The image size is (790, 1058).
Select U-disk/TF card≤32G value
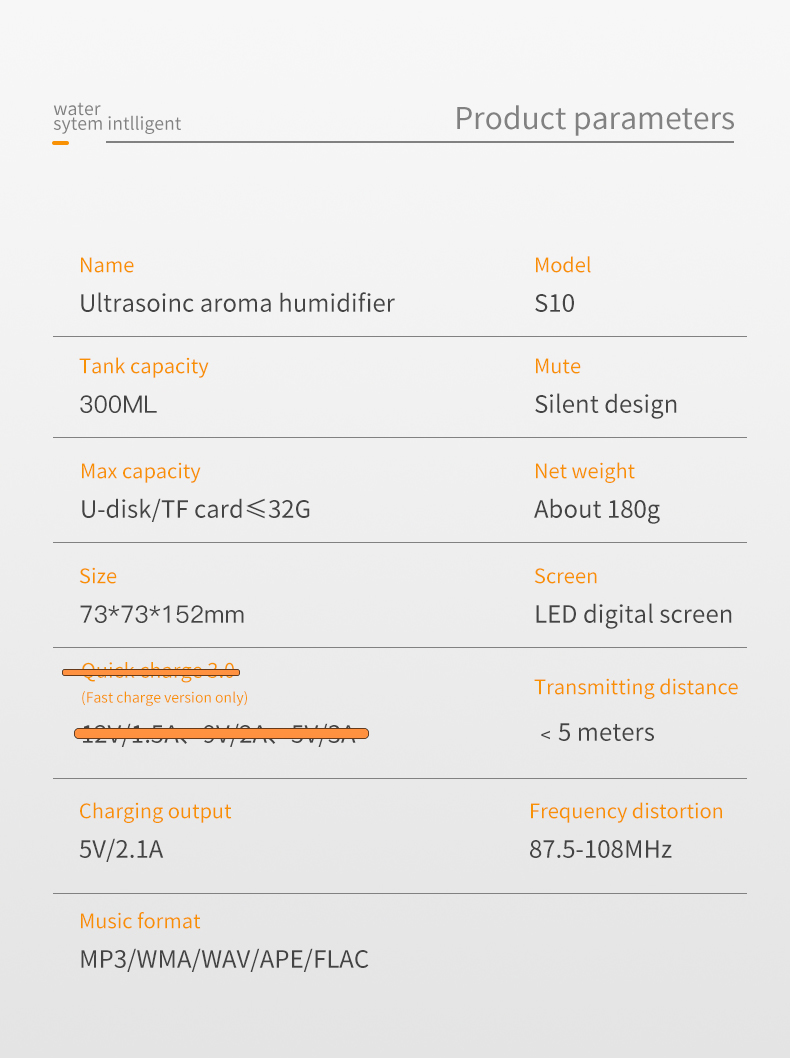[195, 509]
